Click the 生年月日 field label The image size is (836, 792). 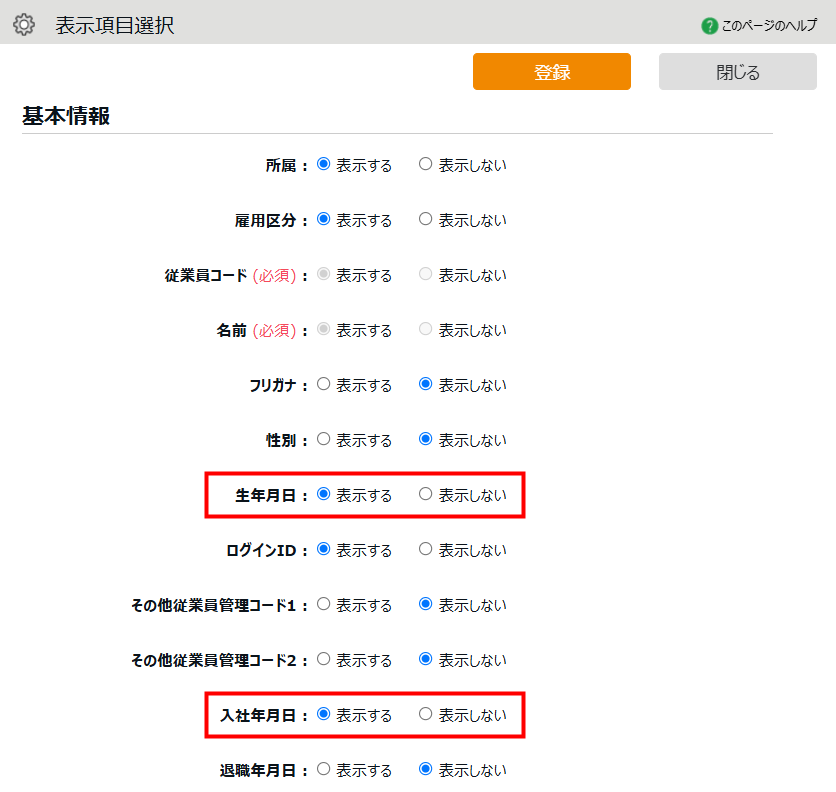(x=266, y=495)
